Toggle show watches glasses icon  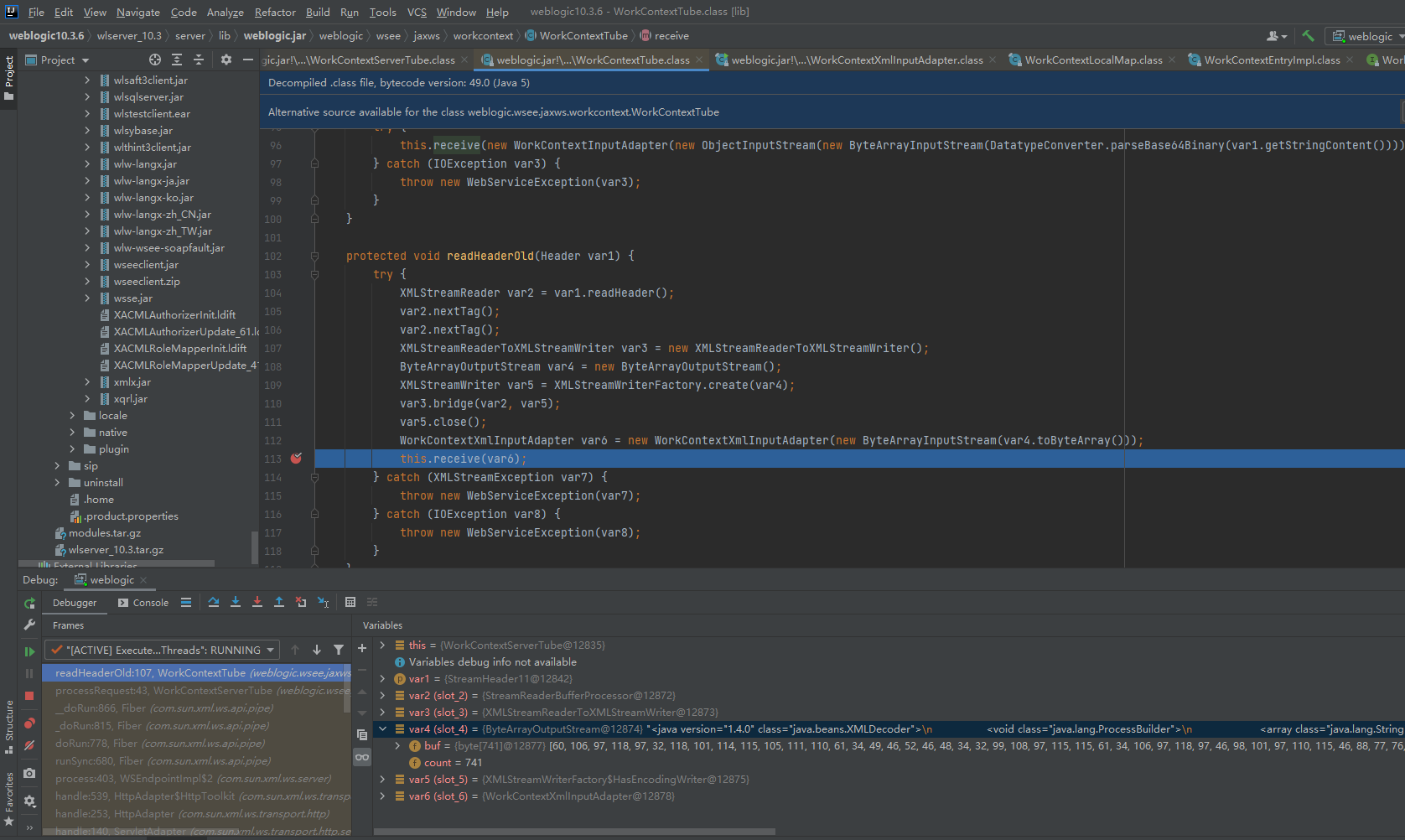click(362, 757)
